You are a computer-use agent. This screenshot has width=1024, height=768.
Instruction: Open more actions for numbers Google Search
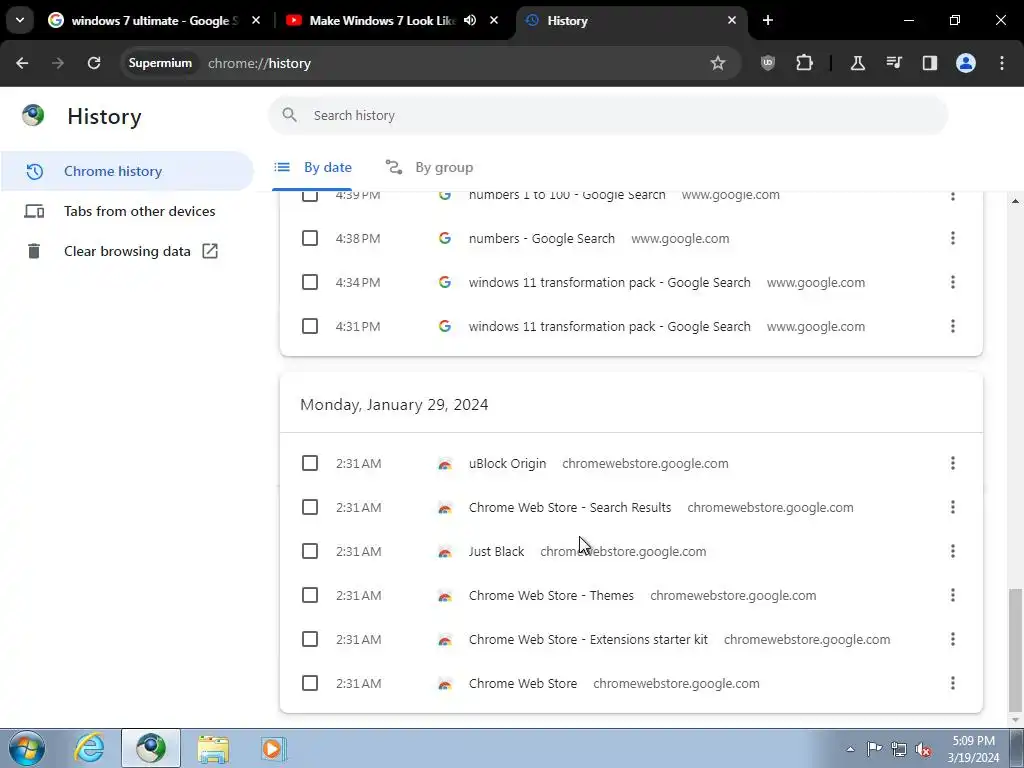tap(953, 238)
